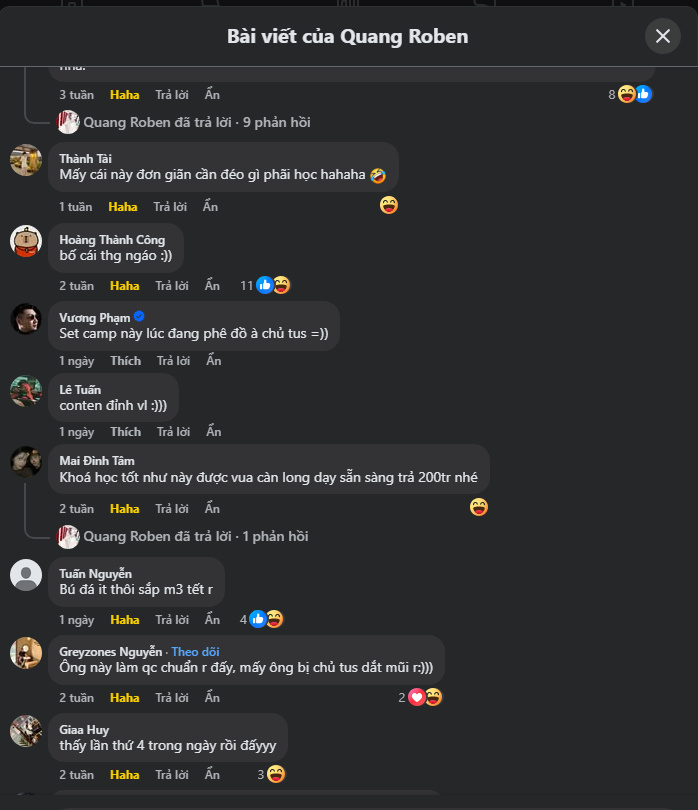Hide Greyzones Nguyễn's comment with Ẩn
The image size is (698, 810).
tap(212, 698)
